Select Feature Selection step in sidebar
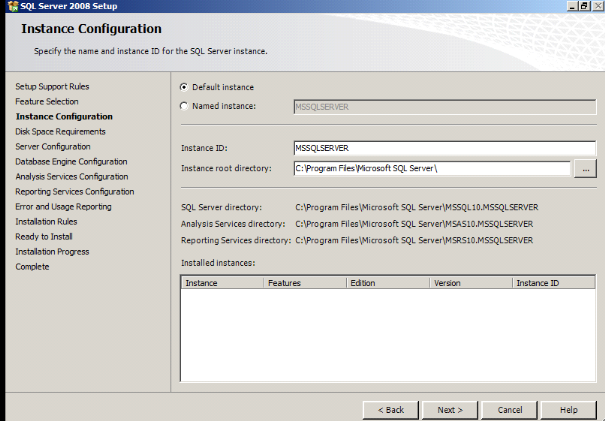605x421 pixels. (x=47, y=102)
